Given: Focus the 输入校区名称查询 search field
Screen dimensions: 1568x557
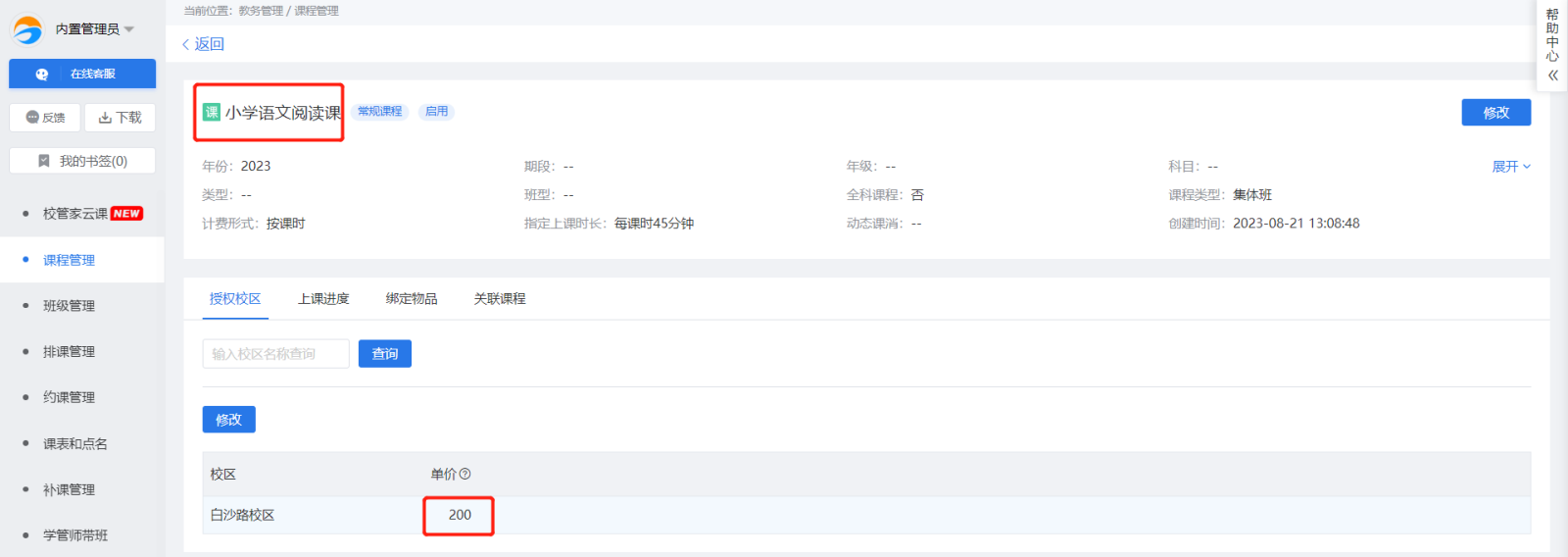Looking at the screenshot, I should [x=276, y=354].
